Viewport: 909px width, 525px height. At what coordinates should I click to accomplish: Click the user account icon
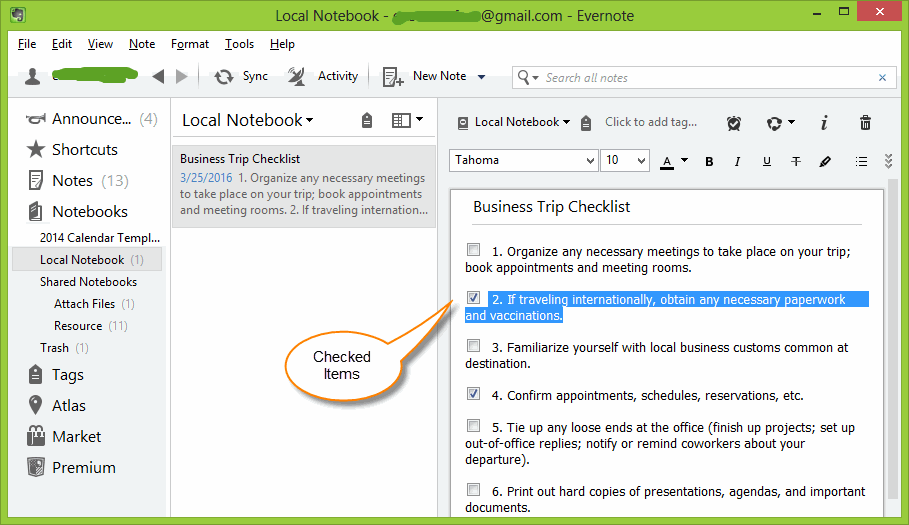pyautogui.click(x=33, y=76)
